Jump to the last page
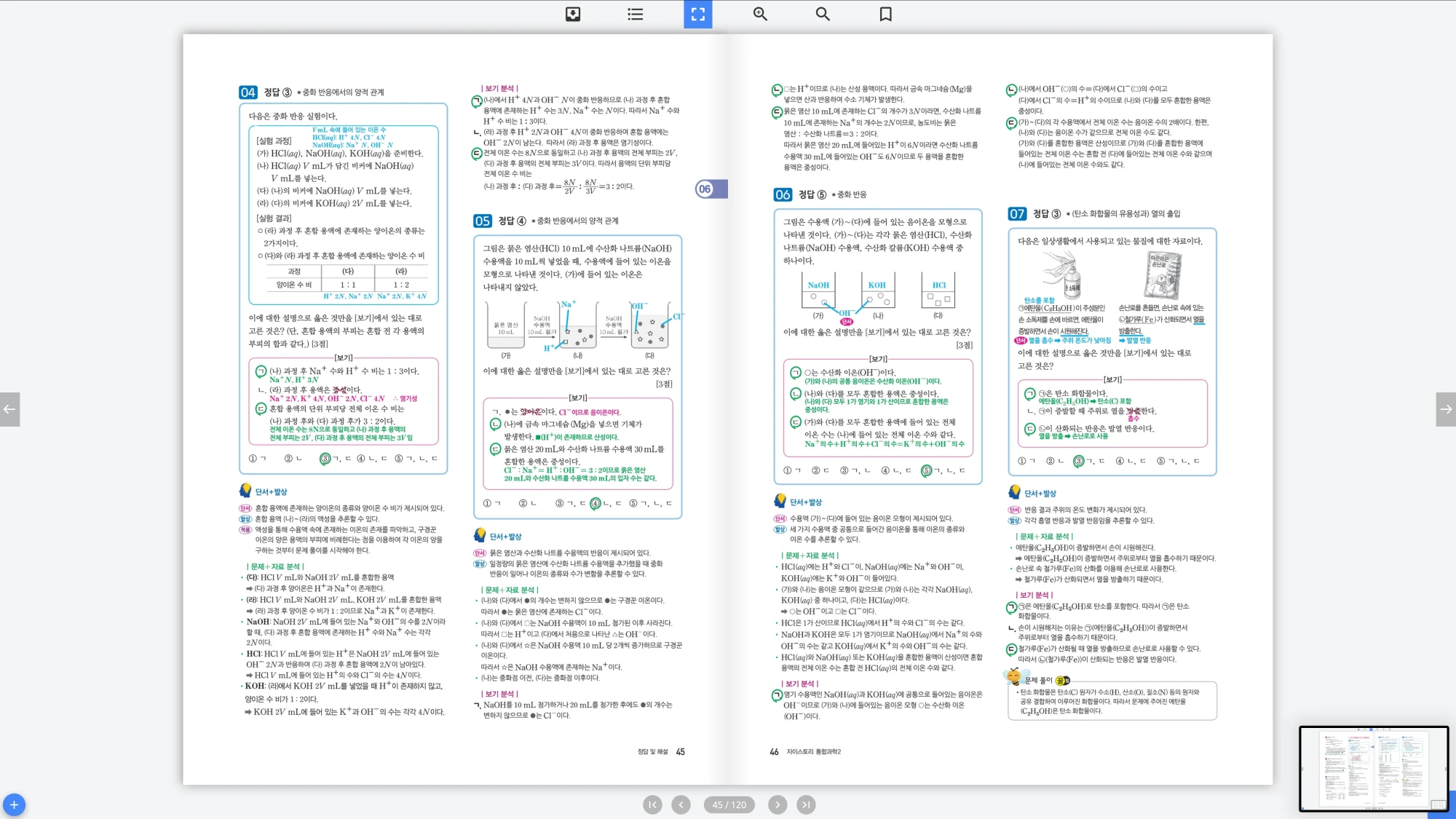1456x819 pixels. pyautogui.click(x=805, y=804)
